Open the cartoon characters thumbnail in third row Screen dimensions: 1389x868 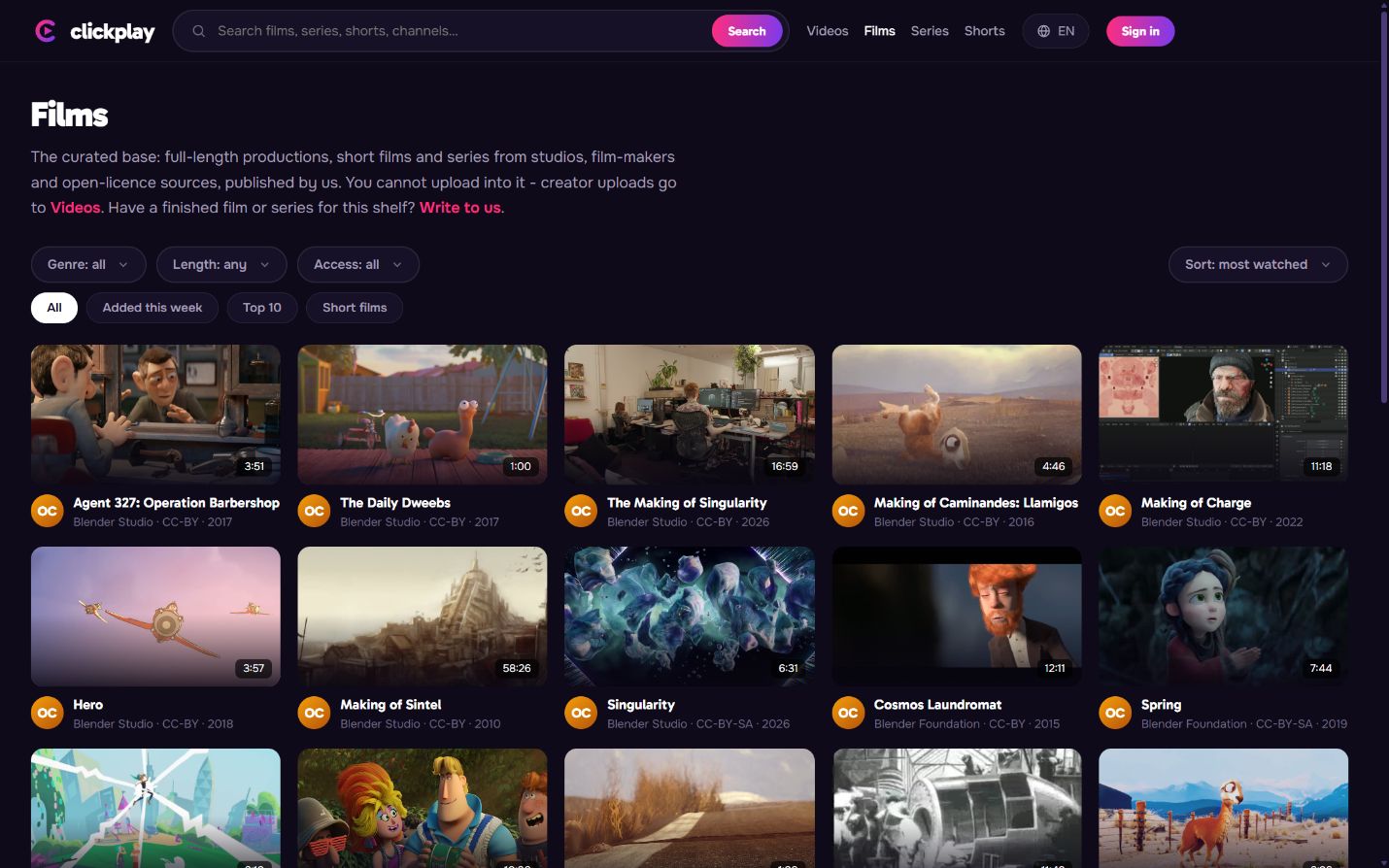[x=423, y=808]
